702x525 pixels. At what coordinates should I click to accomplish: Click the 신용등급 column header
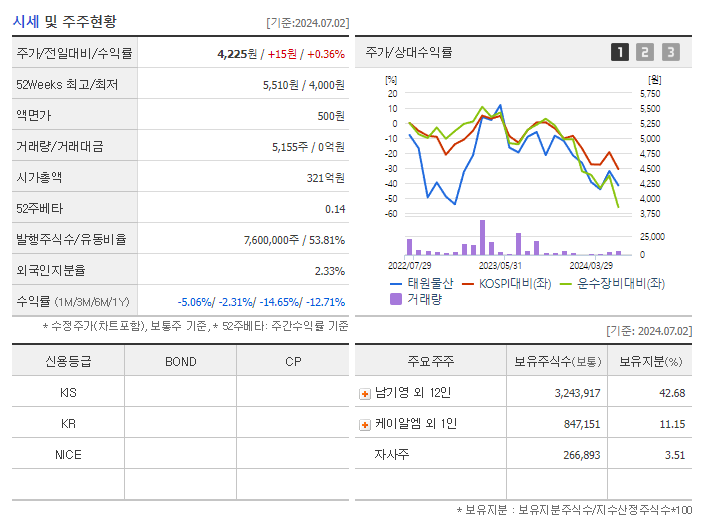pyautogui.click(x=68, y=361)
